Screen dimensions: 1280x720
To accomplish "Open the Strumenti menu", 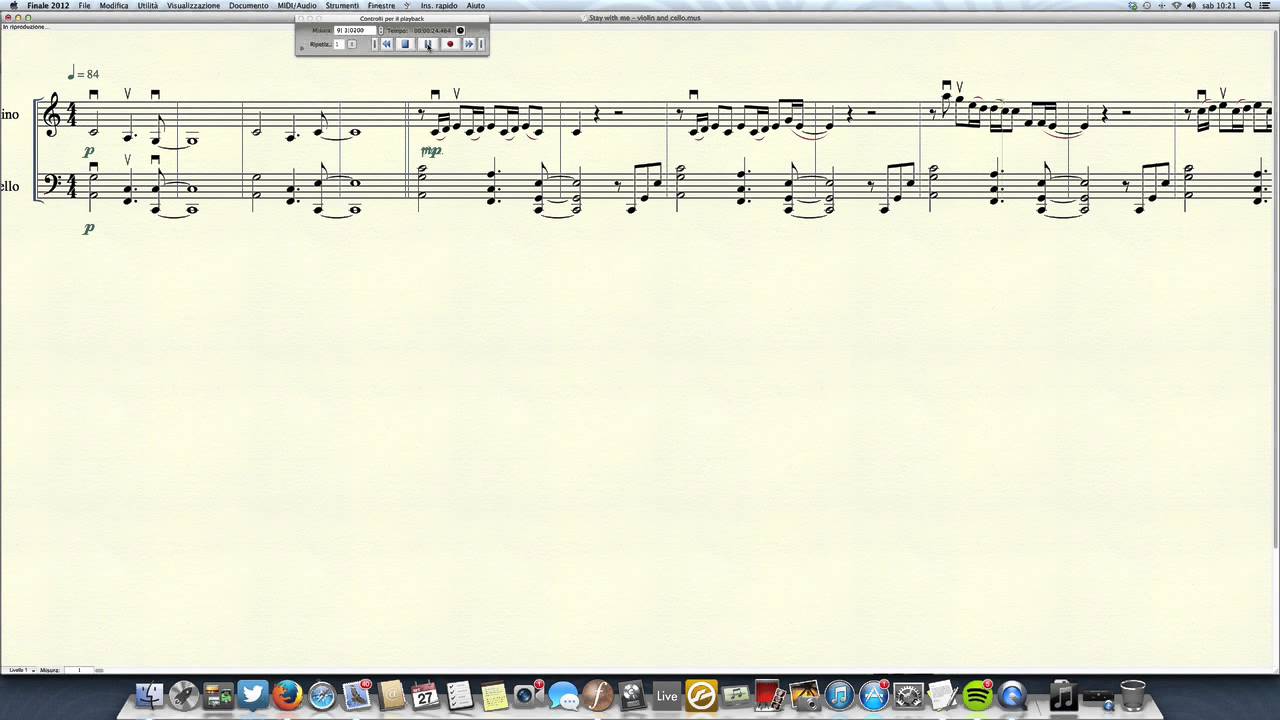I will coord(342,5).
